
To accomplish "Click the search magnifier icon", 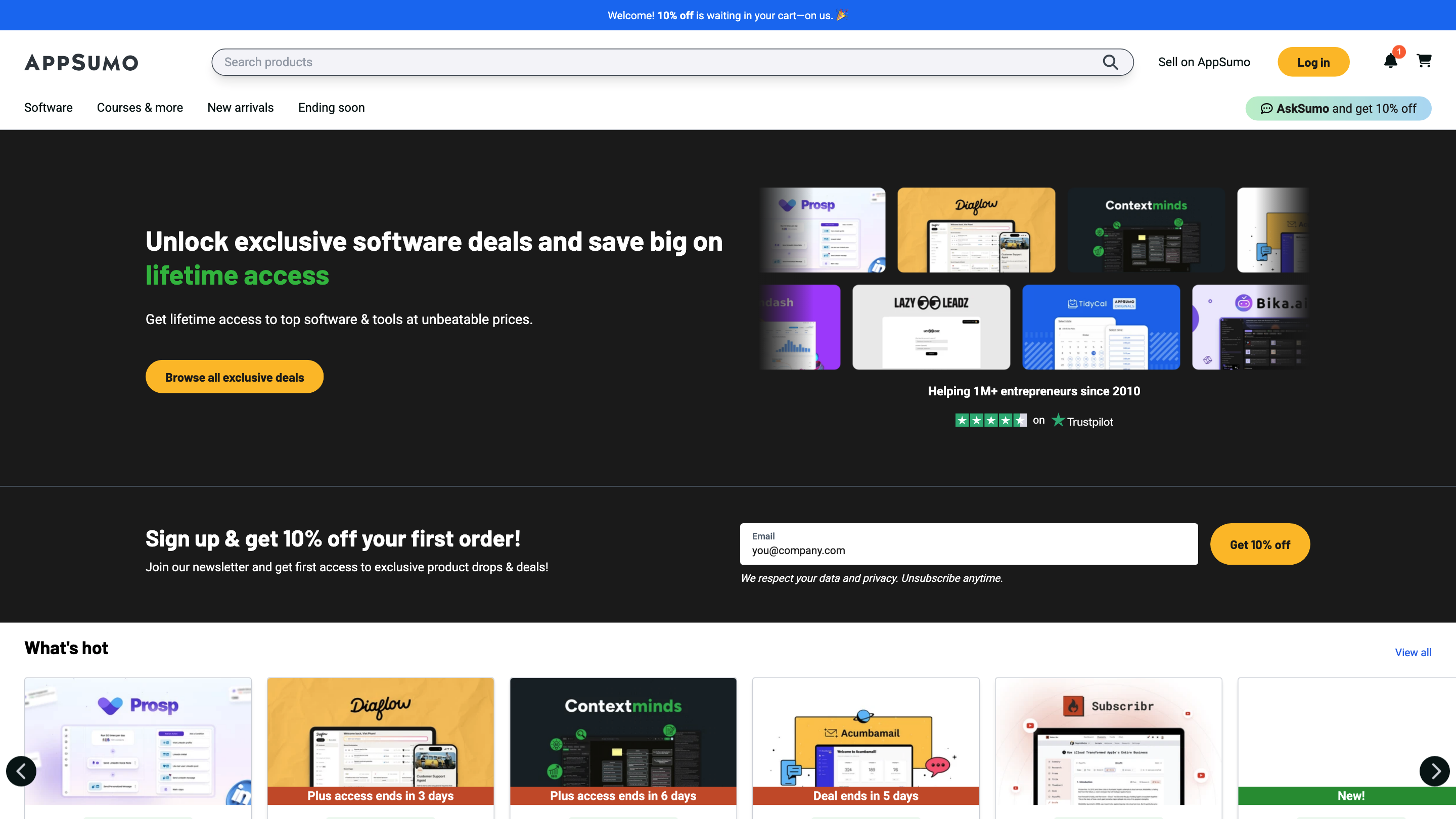I will [x=1110, y=62].
